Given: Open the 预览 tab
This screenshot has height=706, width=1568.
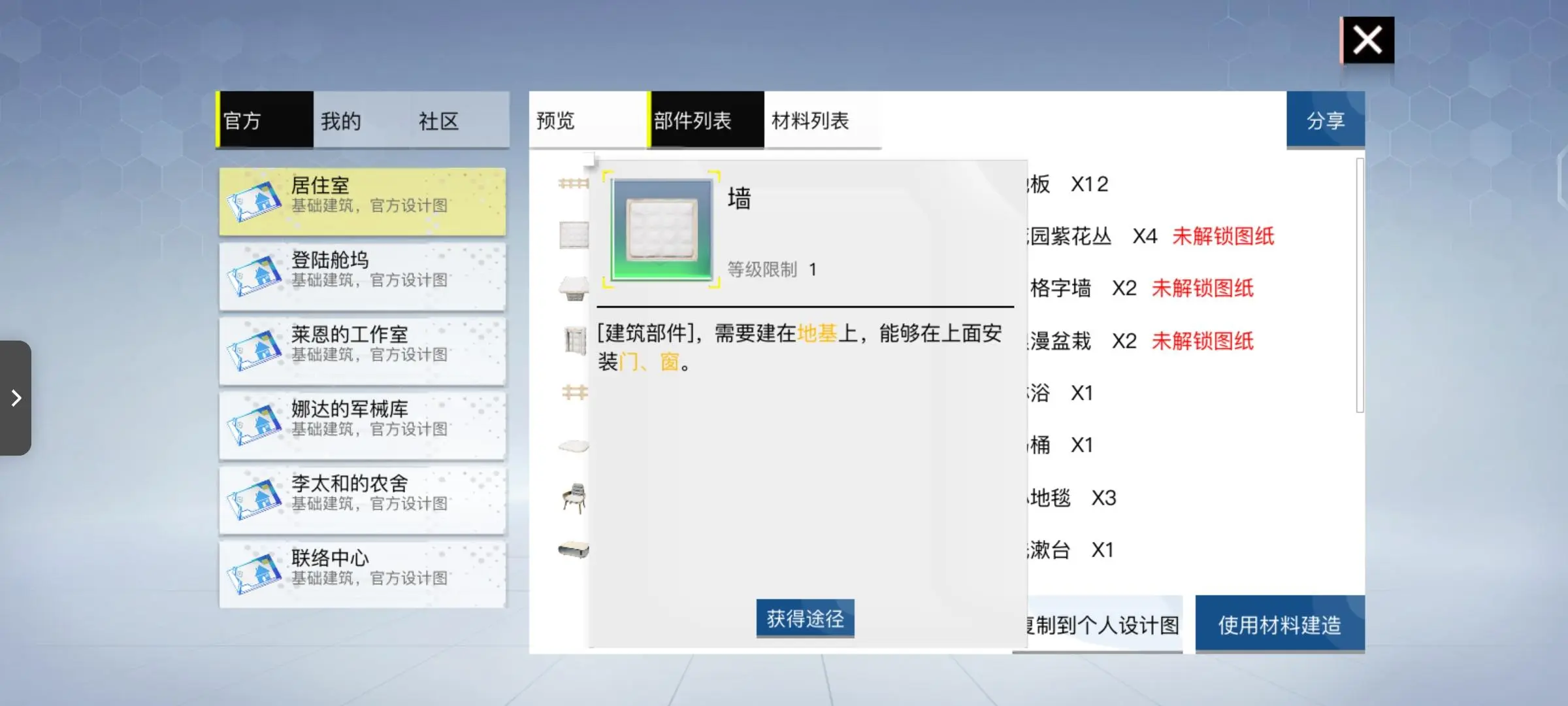Looking at the screenshot, I should 555,121.
